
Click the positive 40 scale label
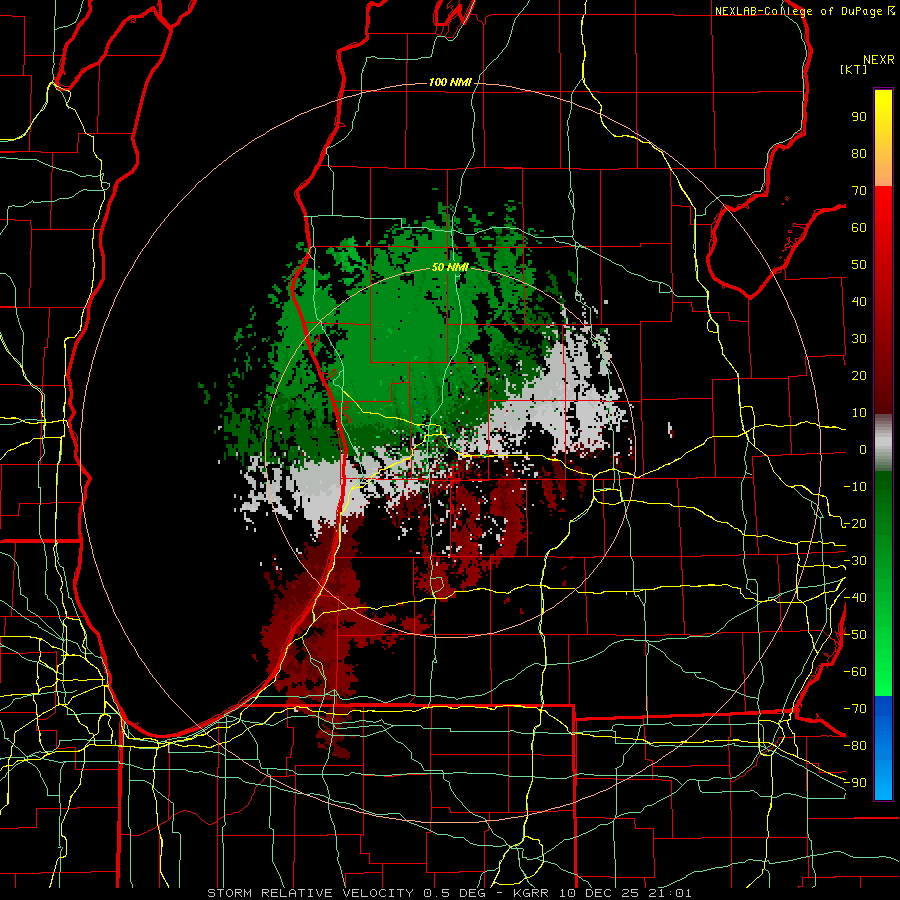click(x=859, y=301)
